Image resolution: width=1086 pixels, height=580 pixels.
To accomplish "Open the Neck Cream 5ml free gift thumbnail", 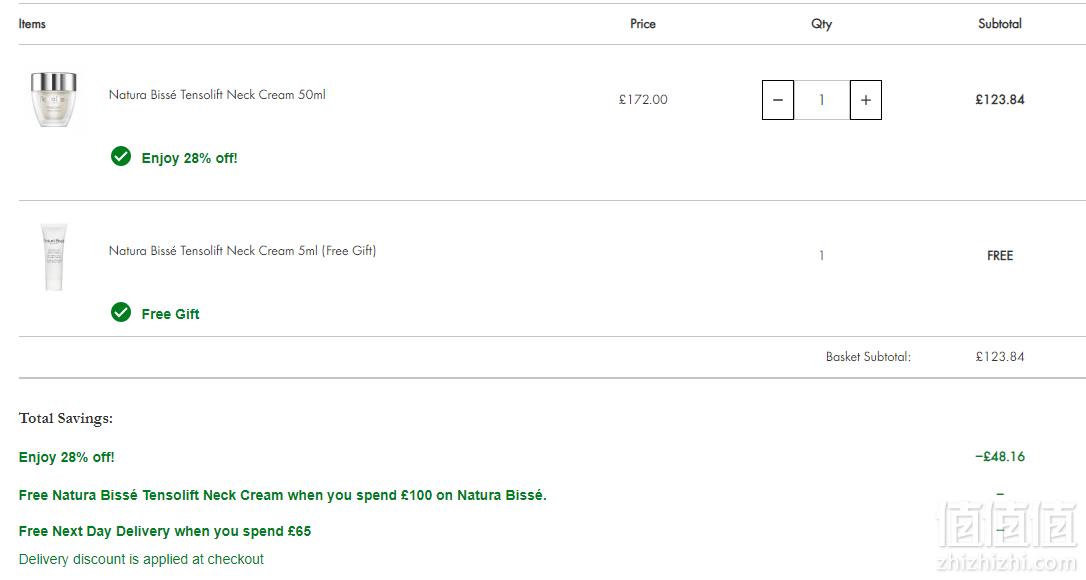I will (54, 256).
